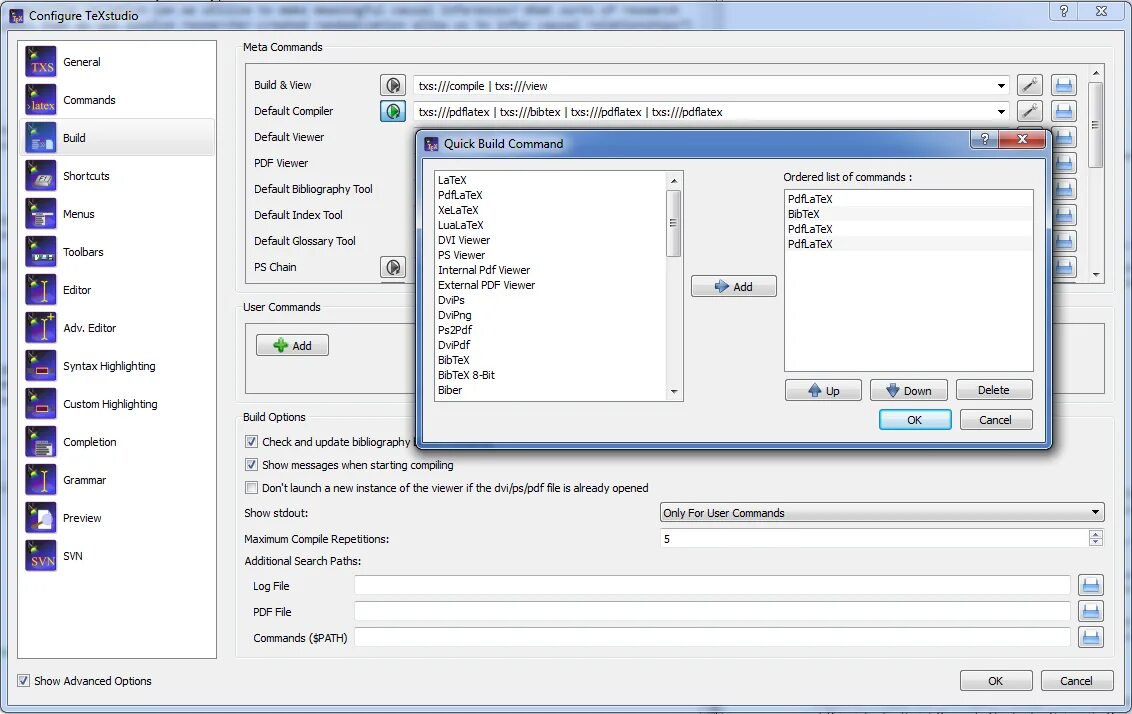Select DVI Viewer in commands list
Viewport: 1132px width, 714px height.
click(464, 240)
